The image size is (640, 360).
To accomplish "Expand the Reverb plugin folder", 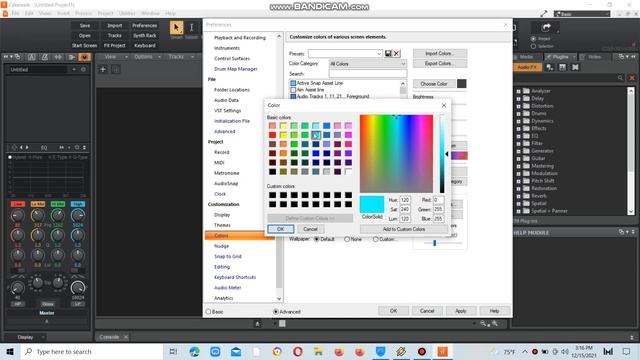I will pos(518,196).
